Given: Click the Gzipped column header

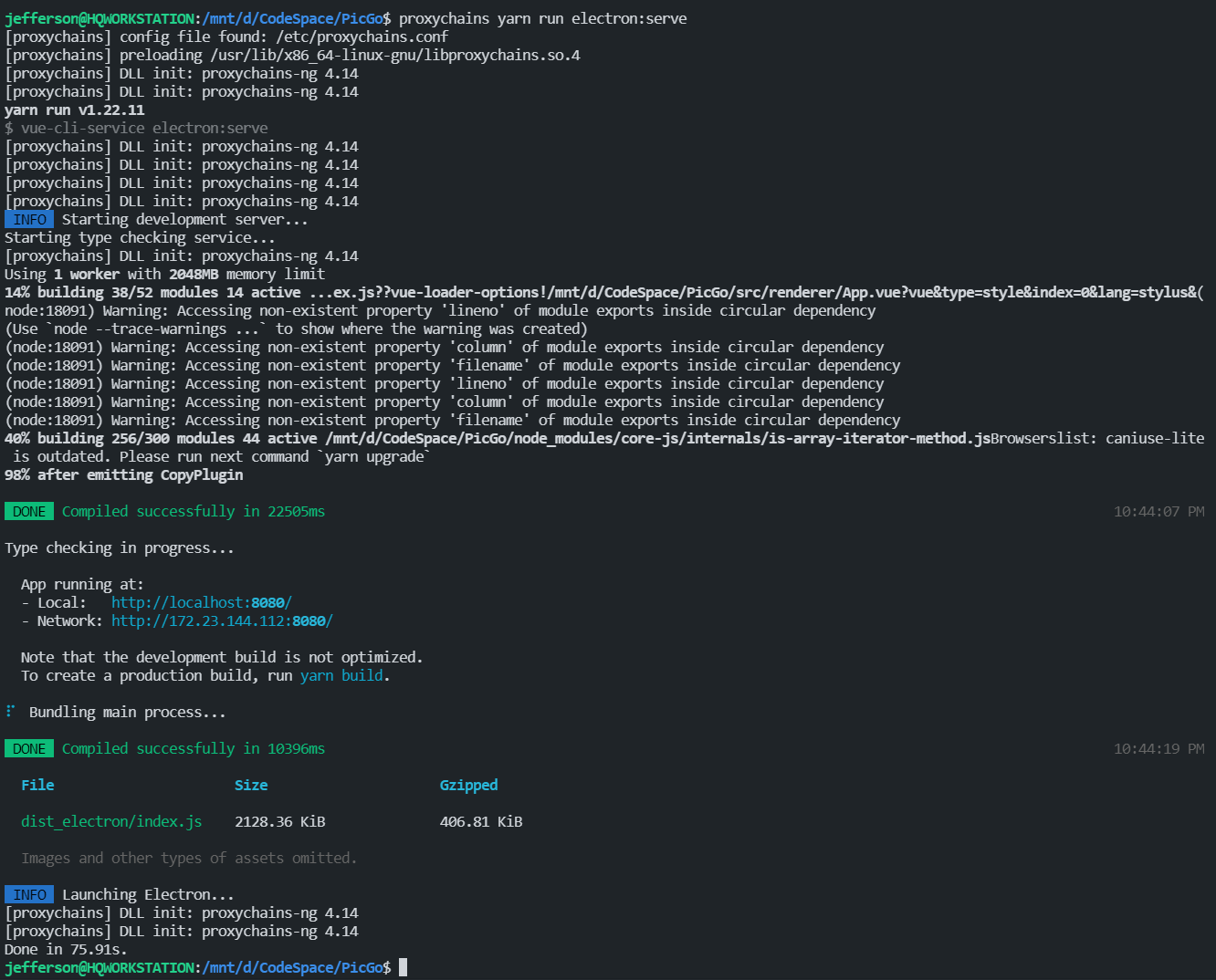Looking at the screenshot, I should coord(468,785).
